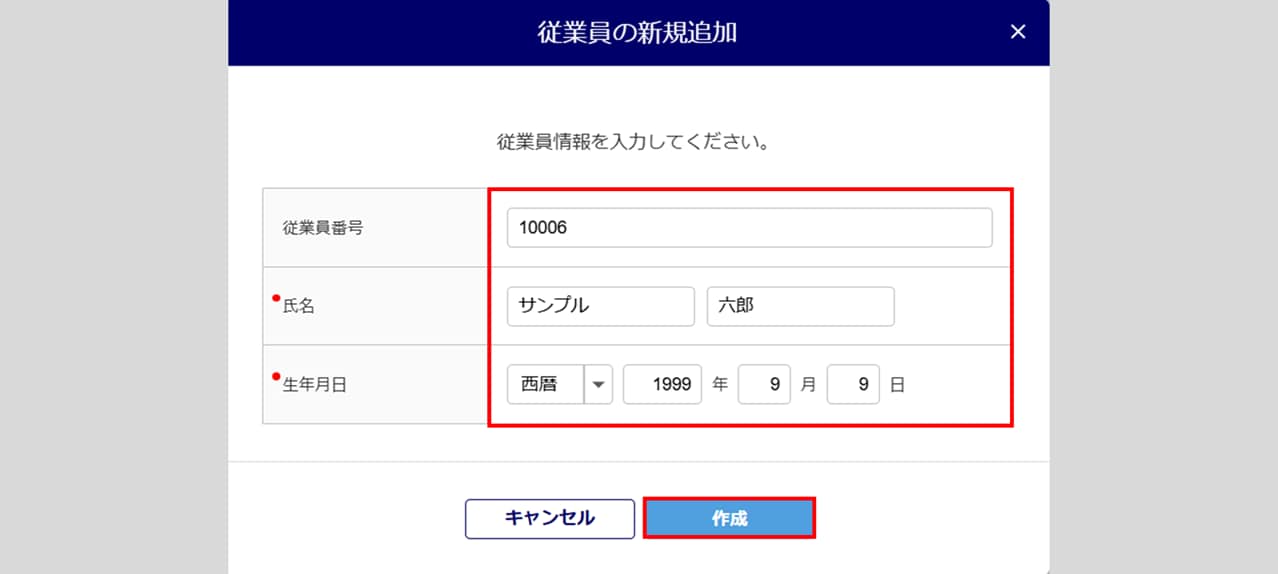Close the 従業員の新規追加 dialog
Image resolution: width=1278 pixels, height=574 pixels.
(x=1018, y=32)
